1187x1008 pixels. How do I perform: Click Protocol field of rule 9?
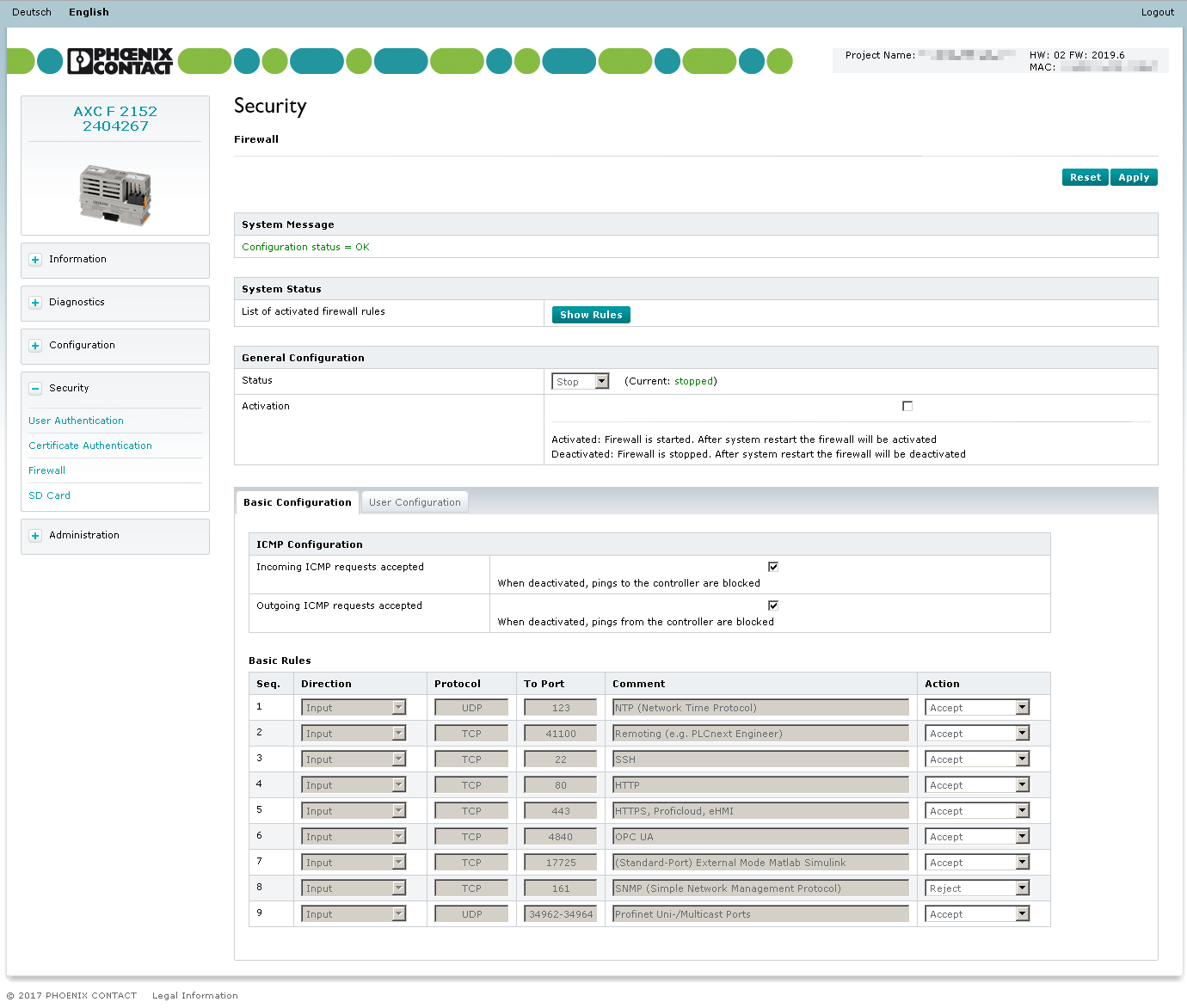point(471,914)
